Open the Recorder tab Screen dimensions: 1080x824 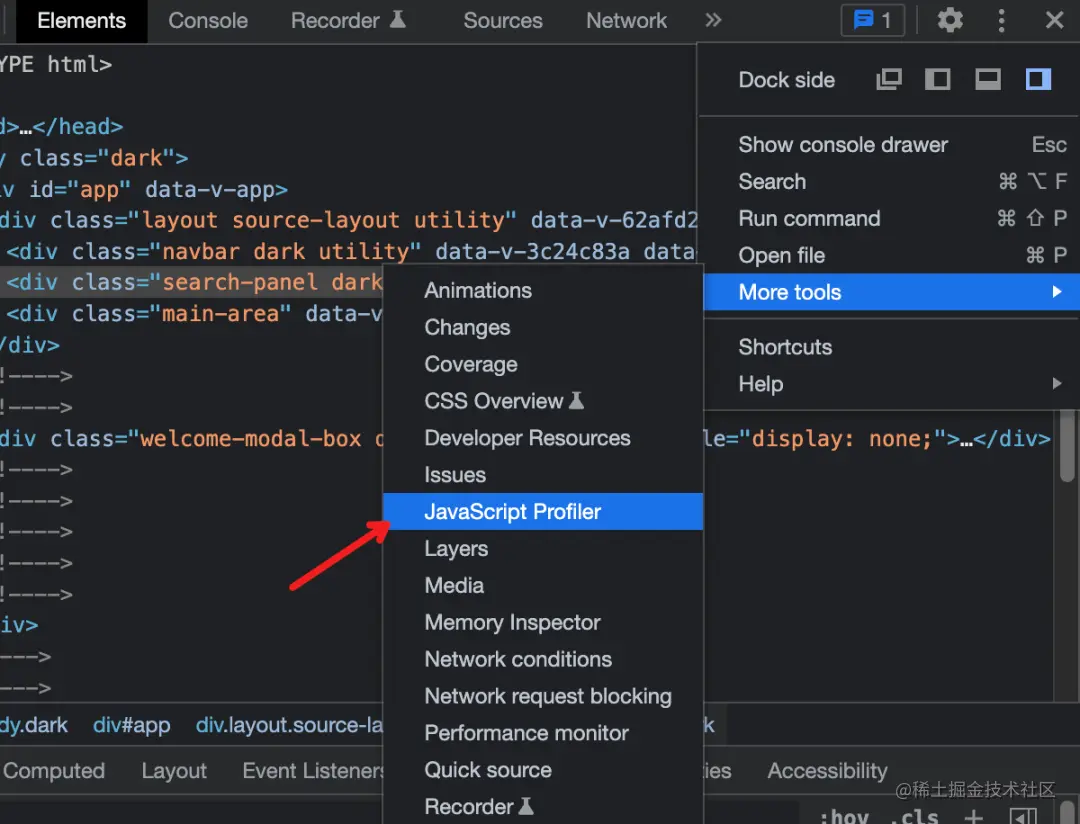coord(348,21)
